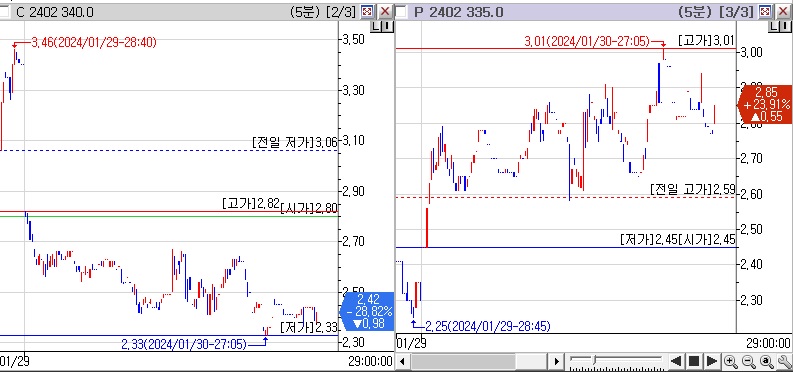793x372 pixels.
Task: Zoom in on the chart with the magnifier plus icon
Action: pos(730,361)
